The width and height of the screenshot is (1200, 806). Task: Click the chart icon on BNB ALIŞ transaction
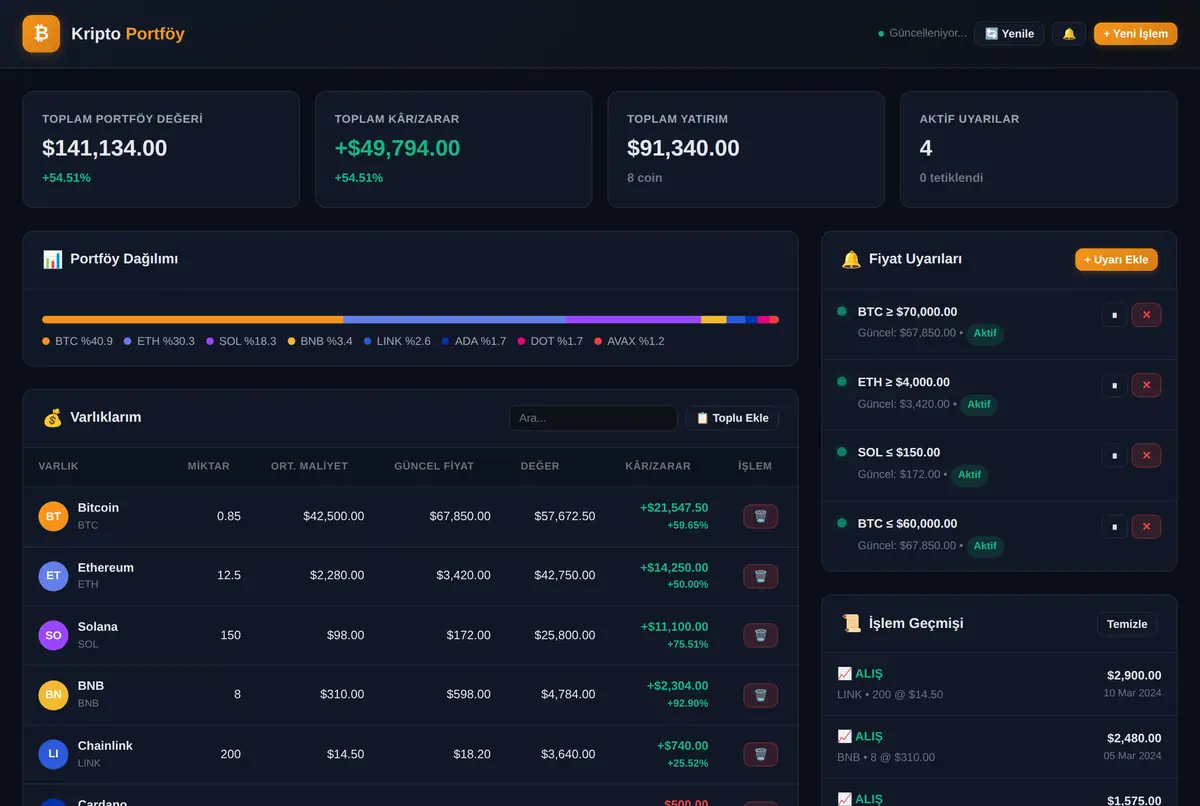(x=844, y=736)
